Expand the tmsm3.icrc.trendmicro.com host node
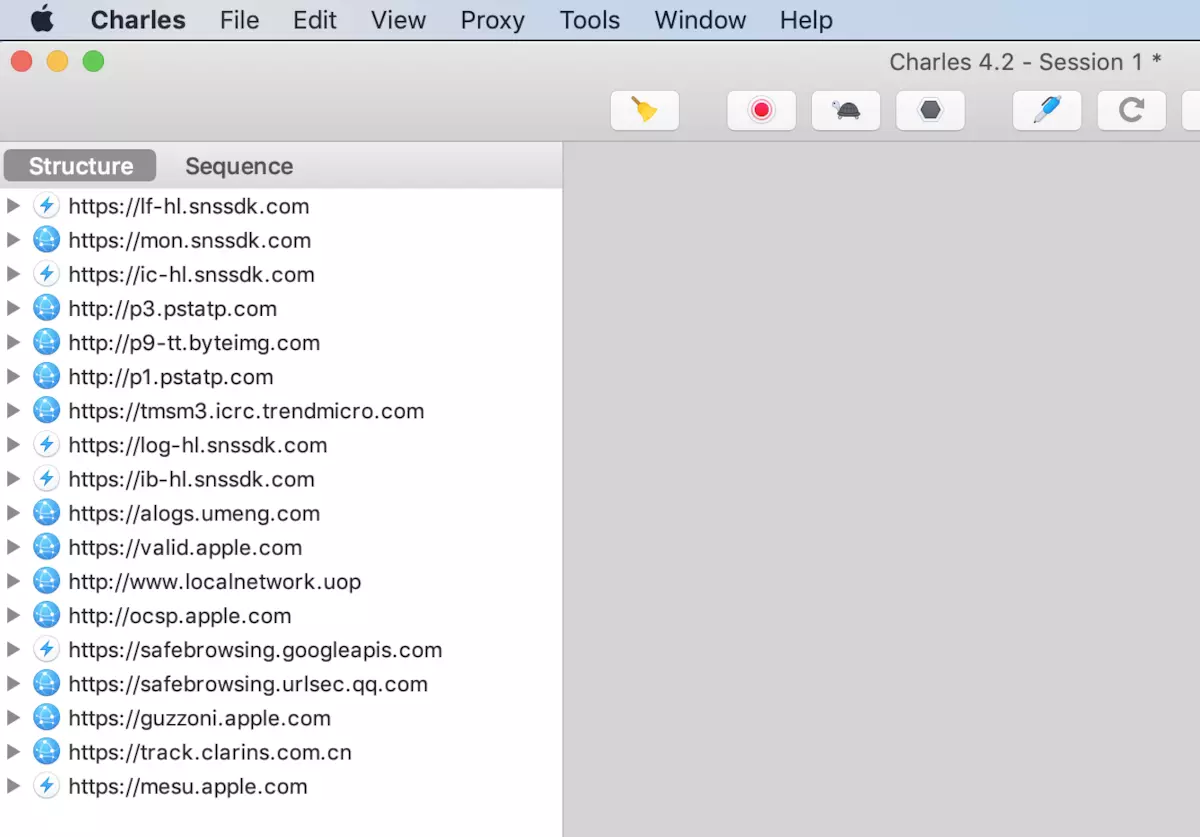 coord(13,411)
